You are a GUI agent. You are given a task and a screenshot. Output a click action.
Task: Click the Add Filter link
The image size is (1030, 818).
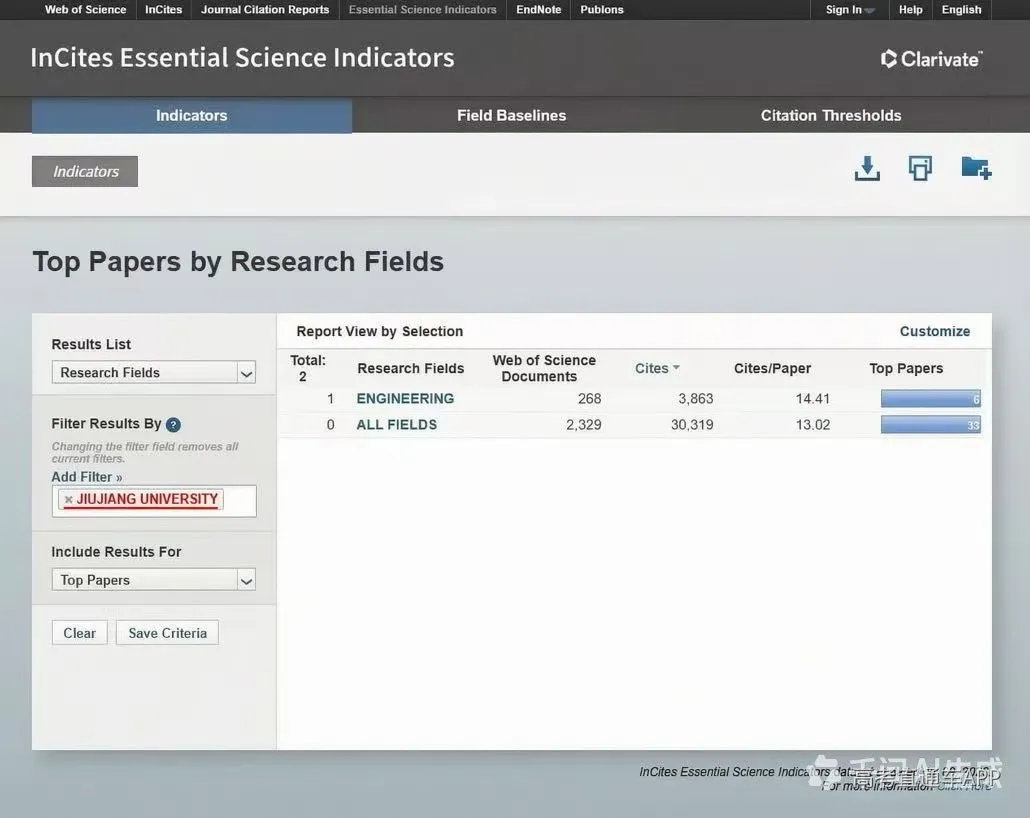pos(87,477)
